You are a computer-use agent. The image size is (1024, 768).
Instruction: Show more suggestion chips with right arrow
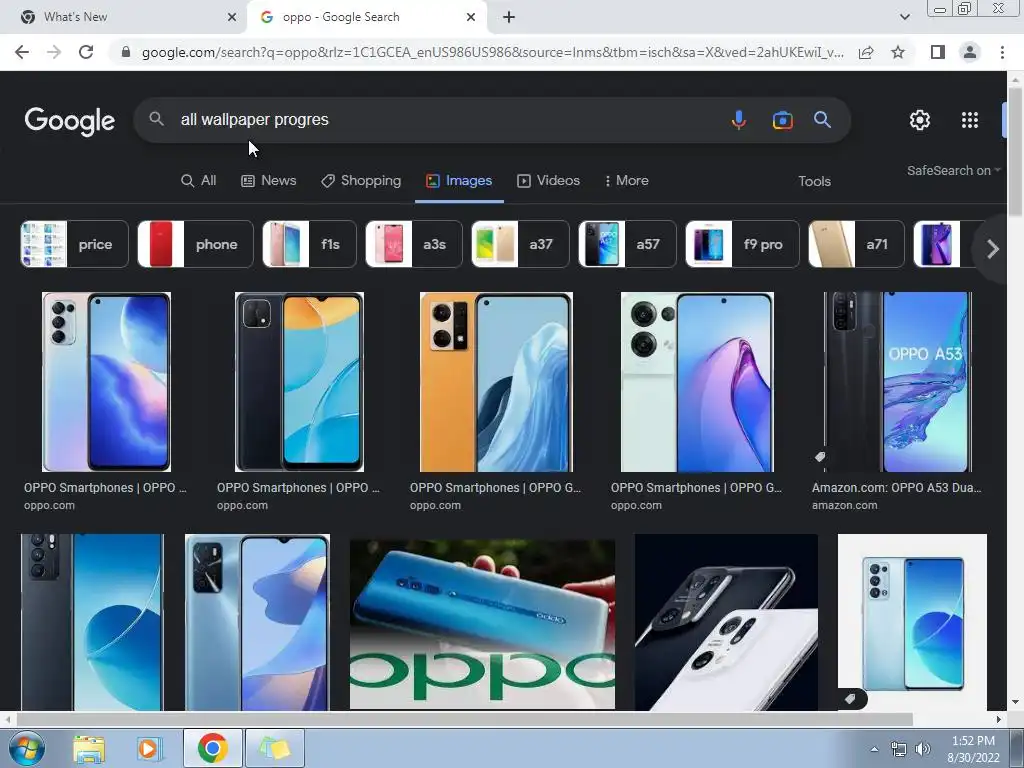point(992,249)
